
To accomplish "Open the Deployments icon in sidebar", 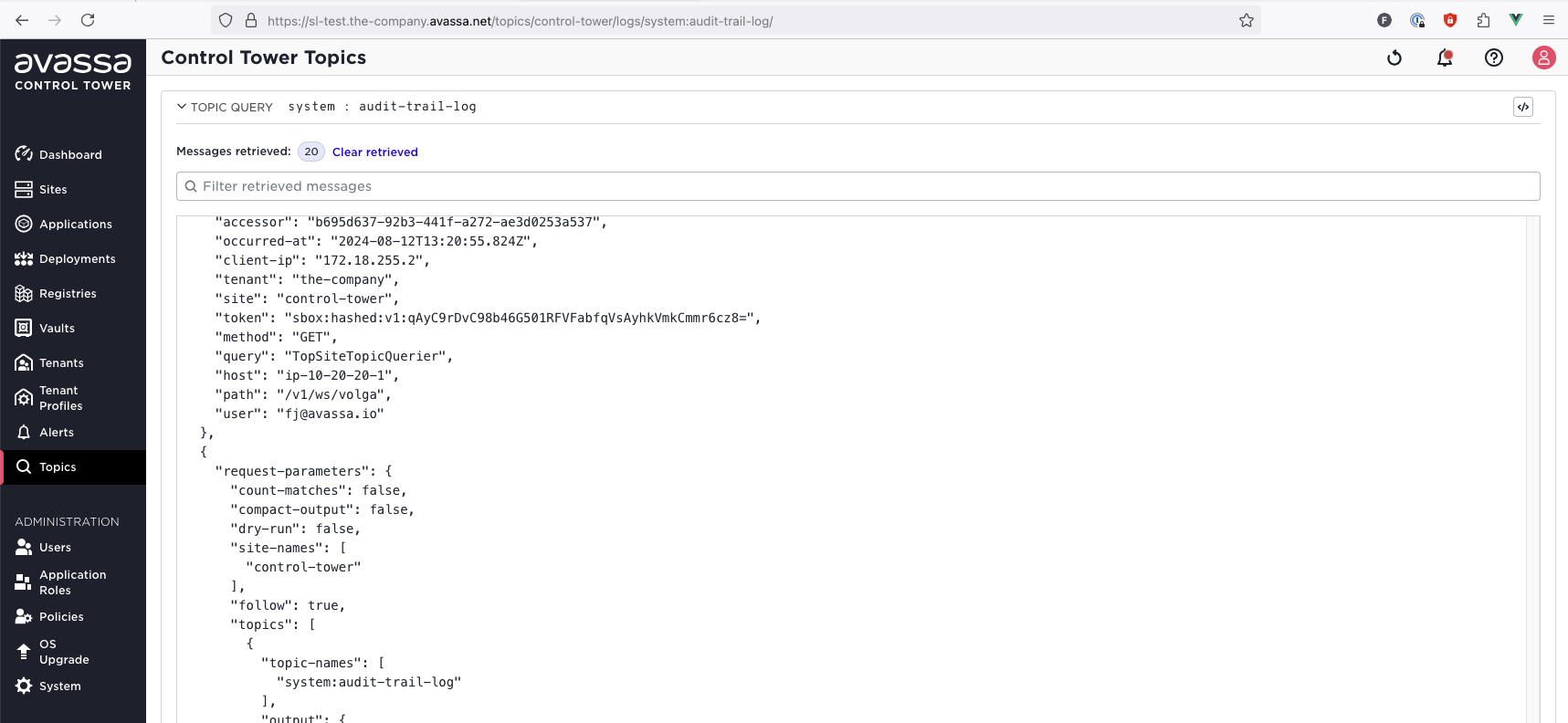I will pos(24,258).
